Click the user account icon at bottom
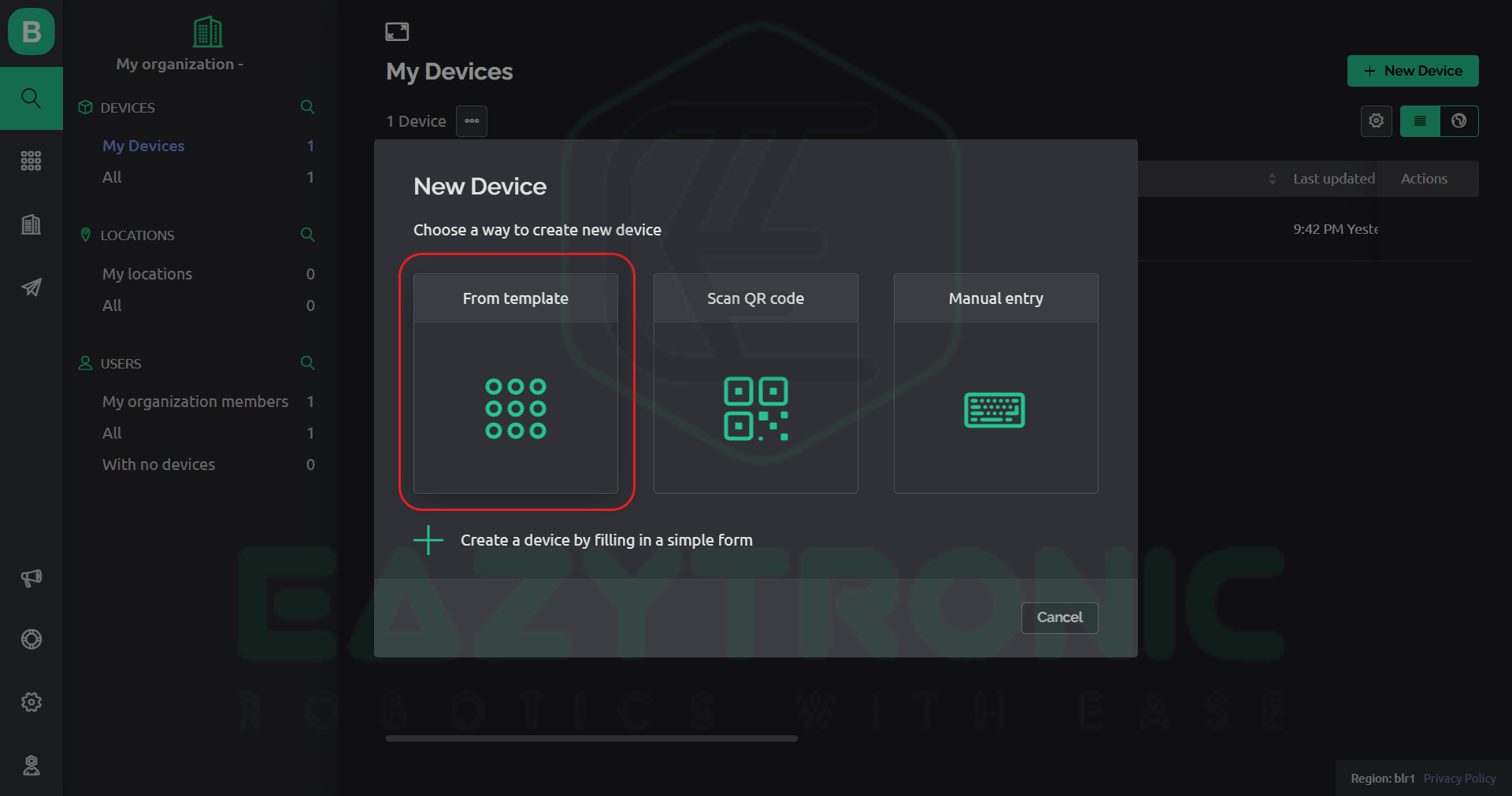The image size is (1512, 796). 31,765
